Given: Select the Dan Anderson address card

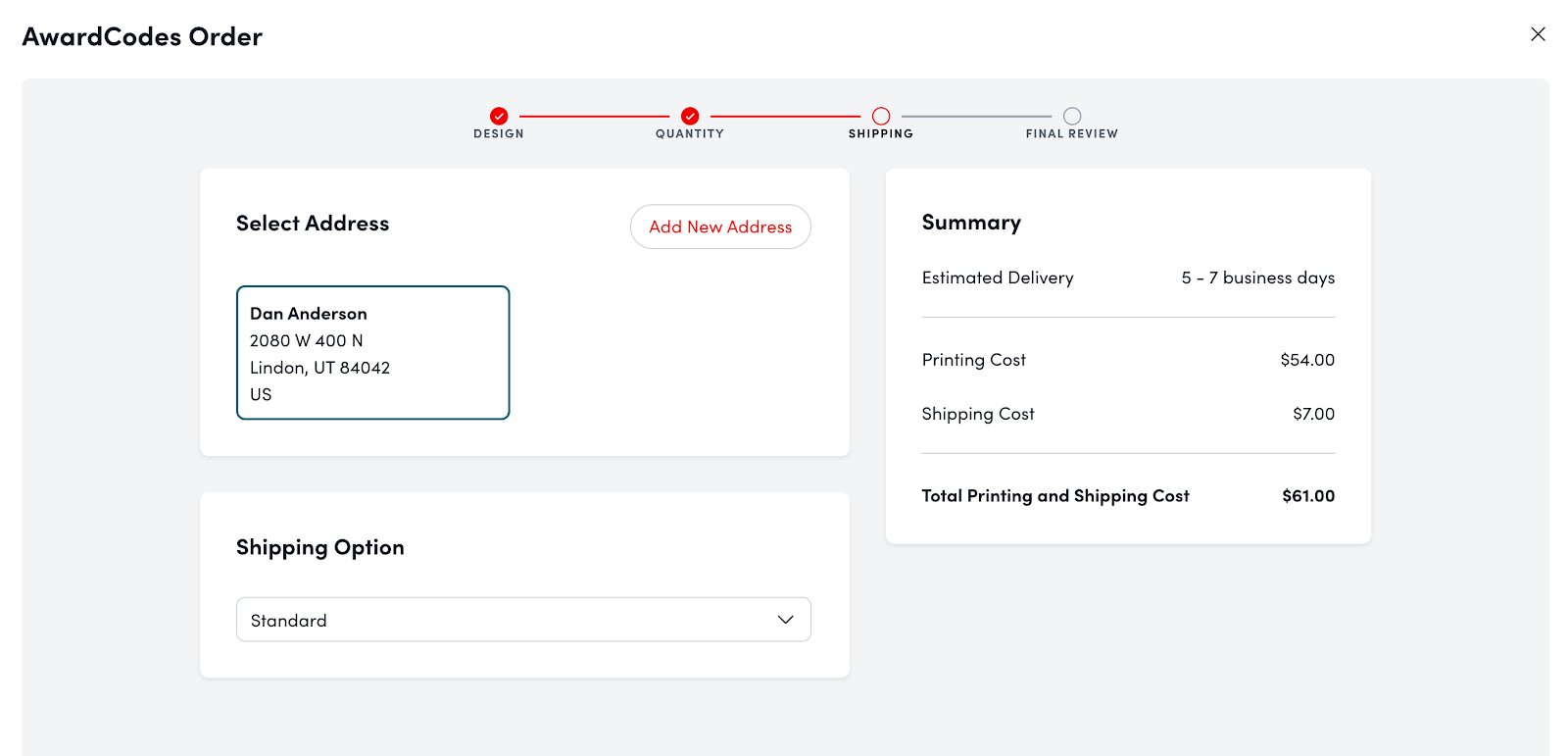Looking at the screenshot, I should (372, 353).
